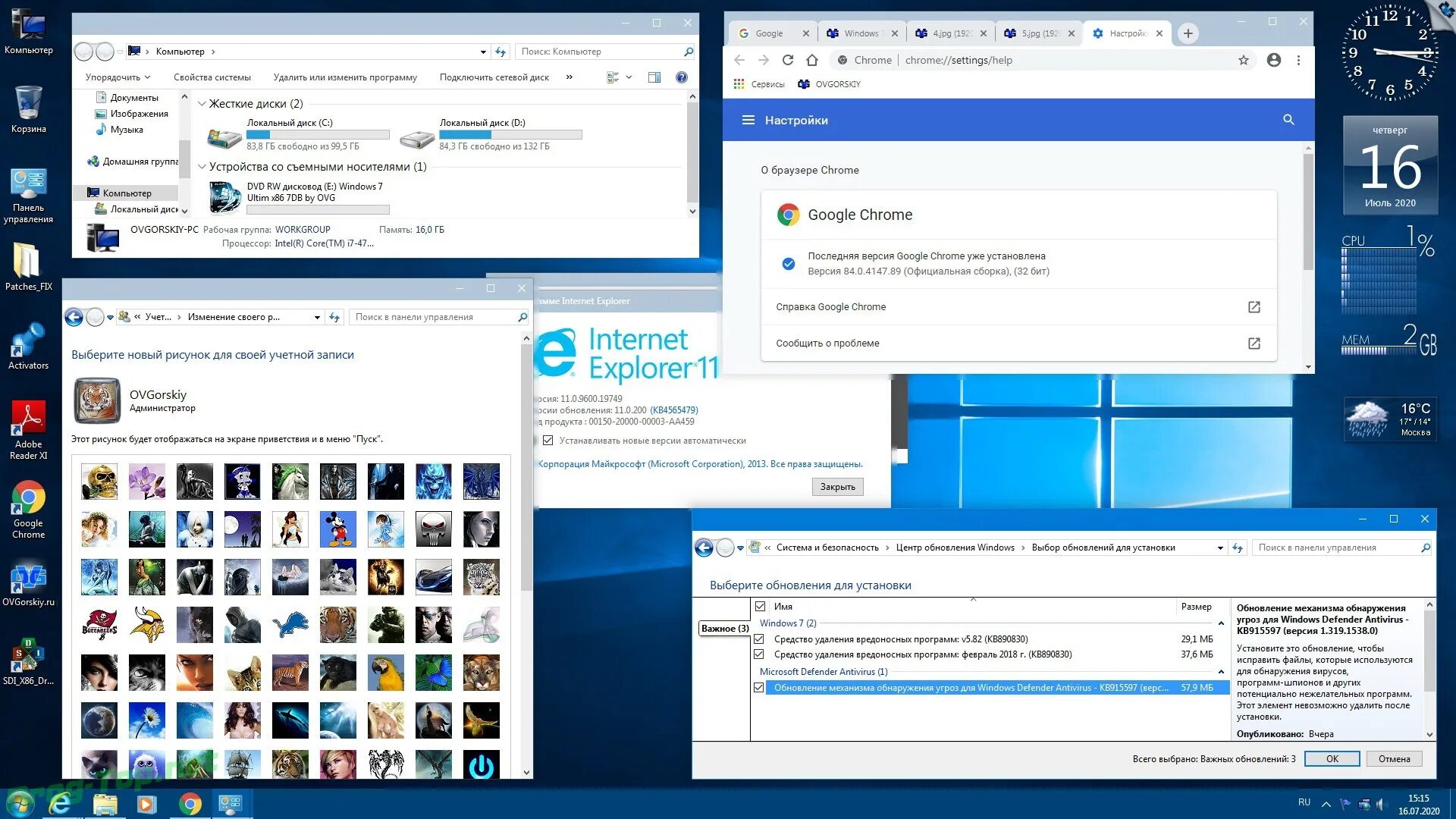Open the Компьютер desktop icon
The height and width of the screenshot is (819, 1456).
(28, 32)
